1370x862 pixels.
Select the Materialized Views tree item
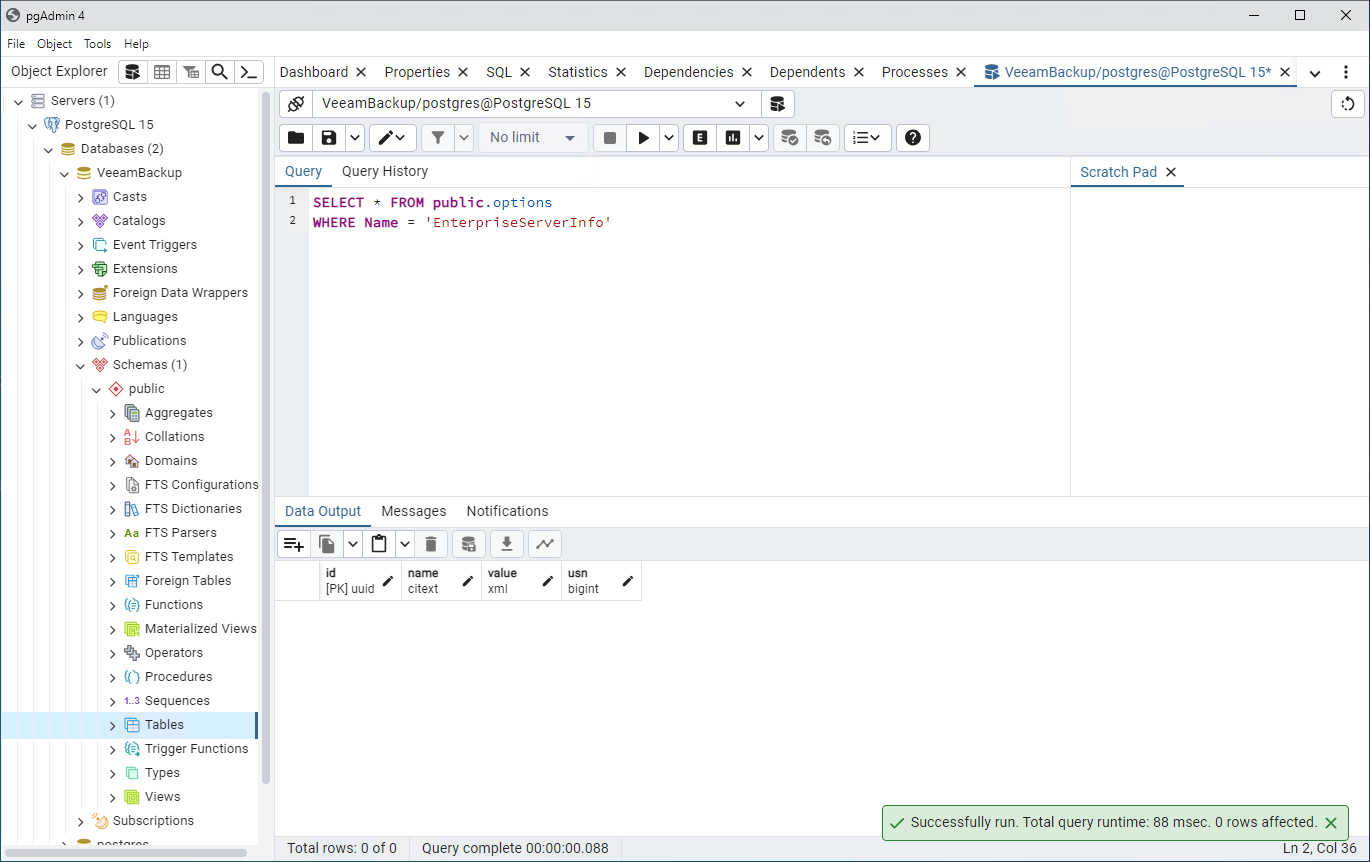(200, 629)
